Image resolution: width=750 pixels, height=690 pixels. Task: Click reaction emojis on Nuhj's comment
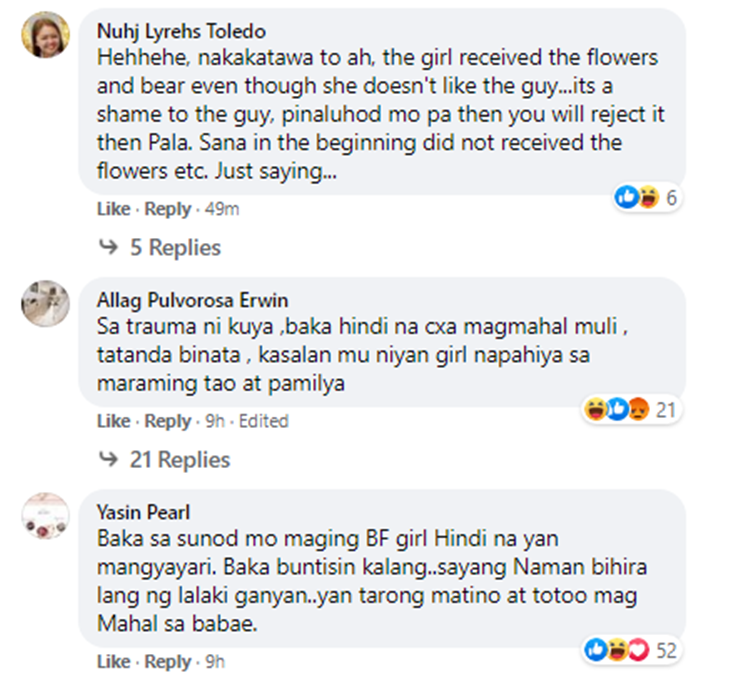coord(638,198)
